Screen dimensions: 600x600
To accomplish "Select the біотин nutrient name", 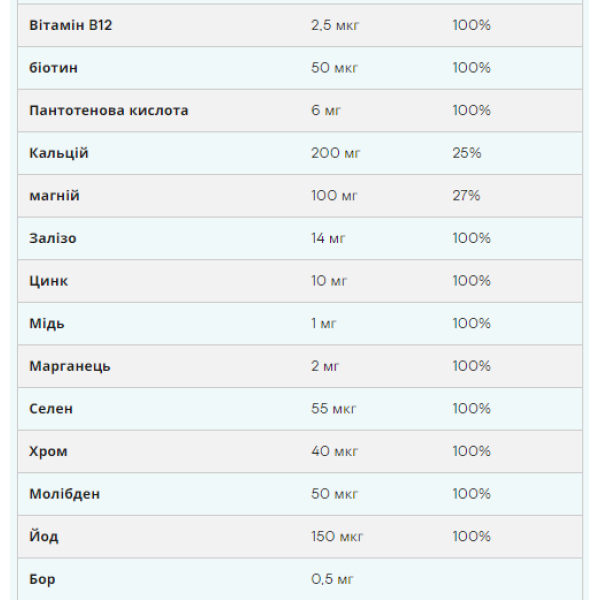I will click(54, 68).
